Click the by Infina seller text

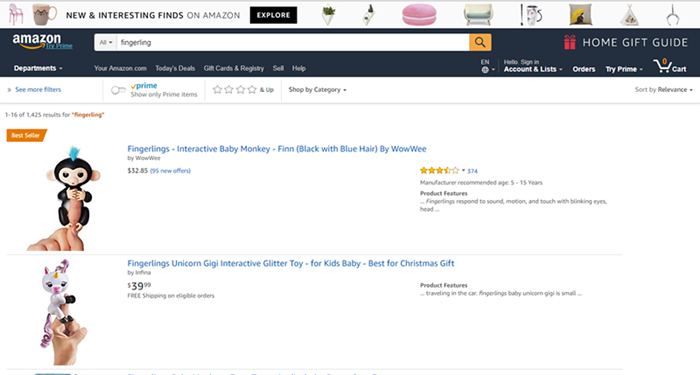(x=139, y=272)
